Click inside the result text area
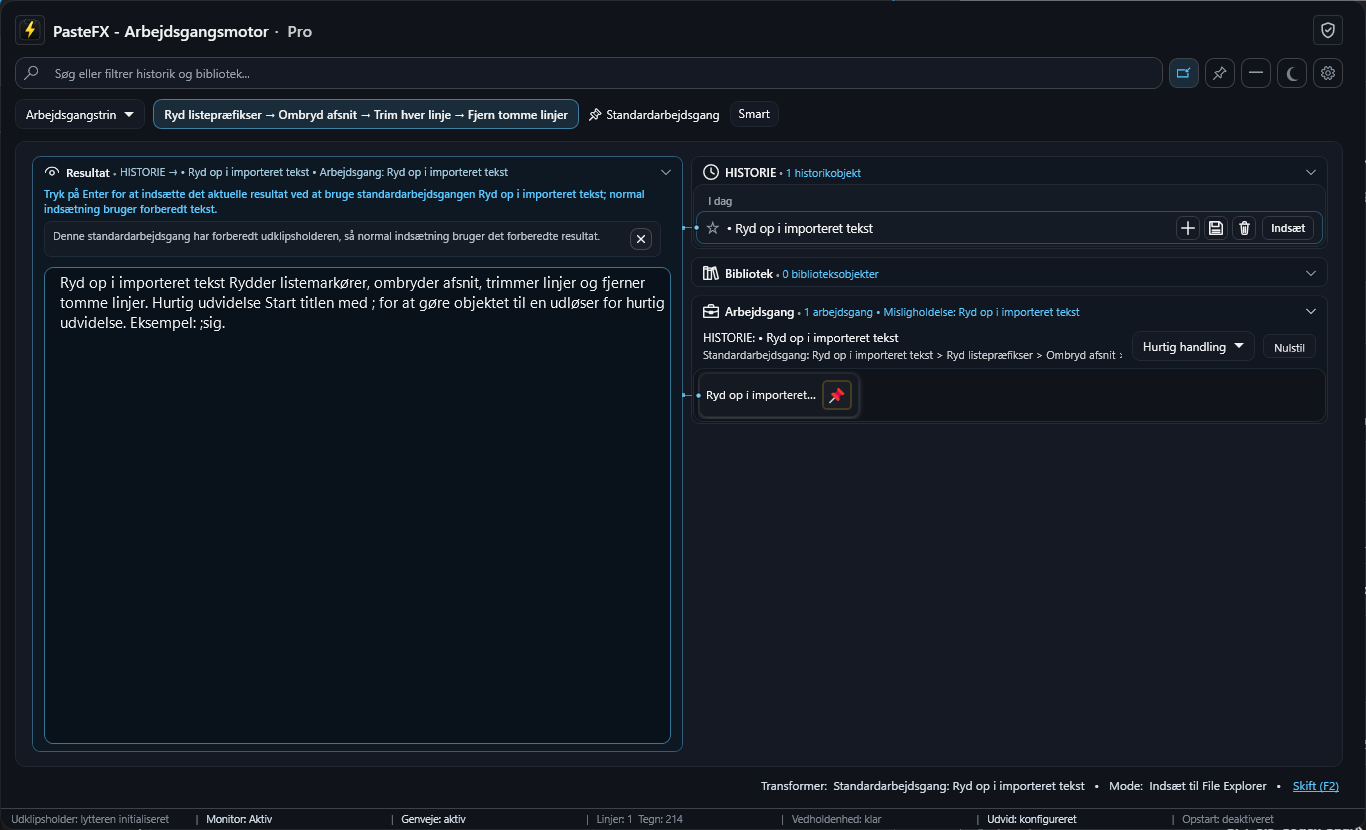 pos(357,505)
